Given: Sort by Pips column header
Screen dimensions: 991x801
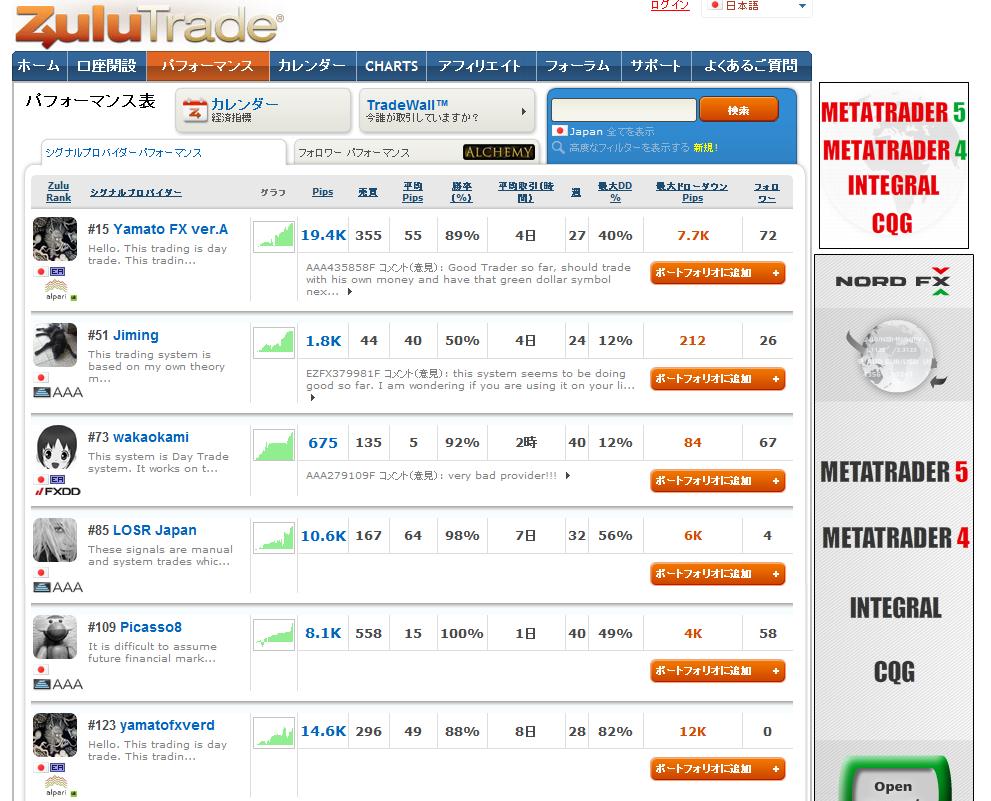Looking at the screenshot, I should tap(322, 192).
